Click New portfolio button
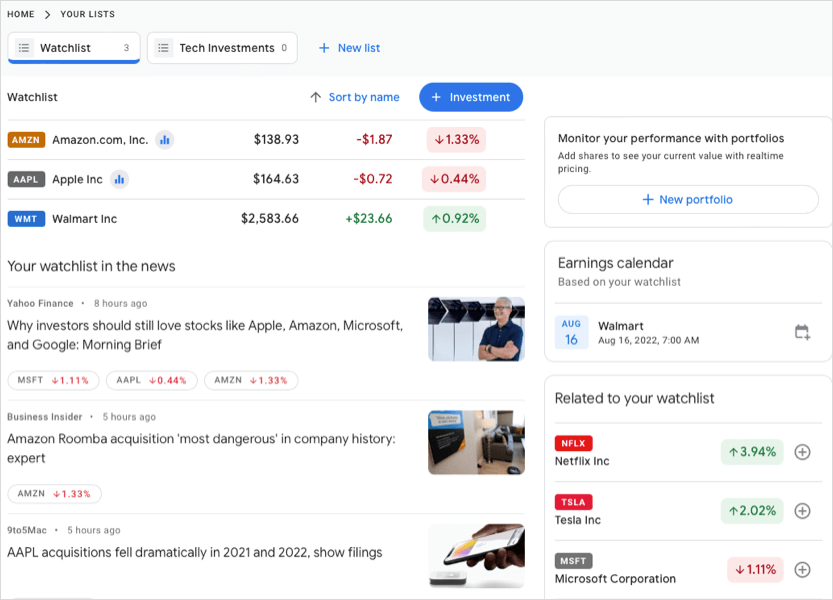 (688, 200)
